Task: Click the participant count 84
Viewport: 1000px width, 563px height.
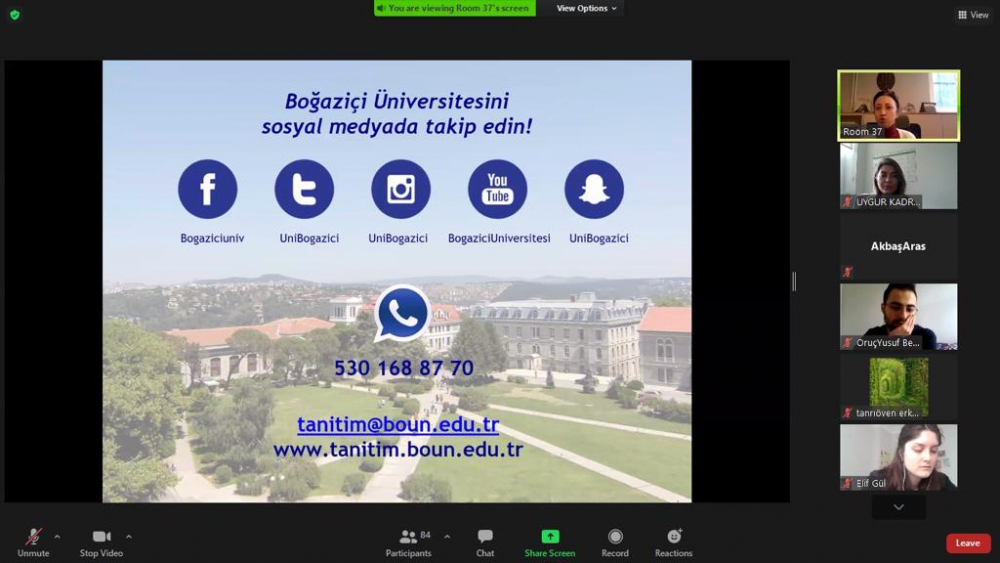Action: (425, 535)
